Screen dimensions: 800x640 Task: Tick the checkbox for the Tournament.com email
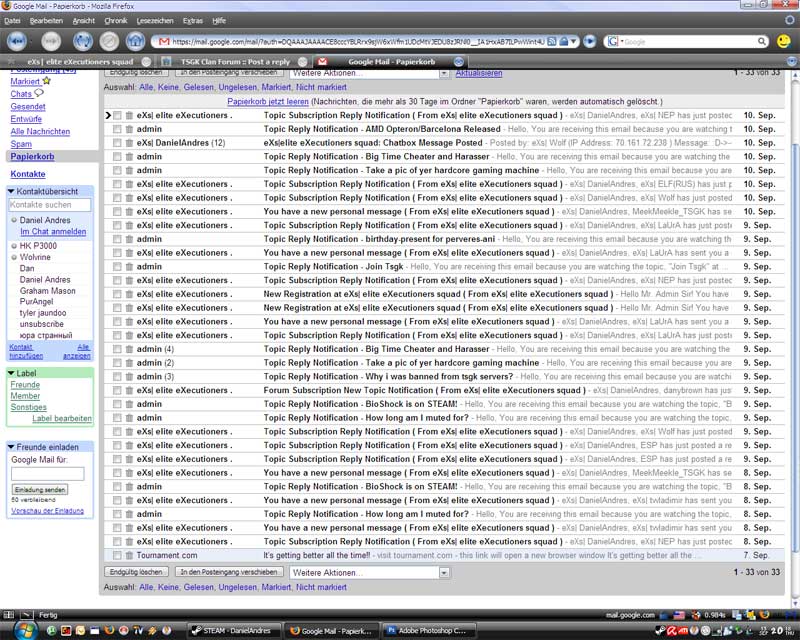[x=117, y=555]
